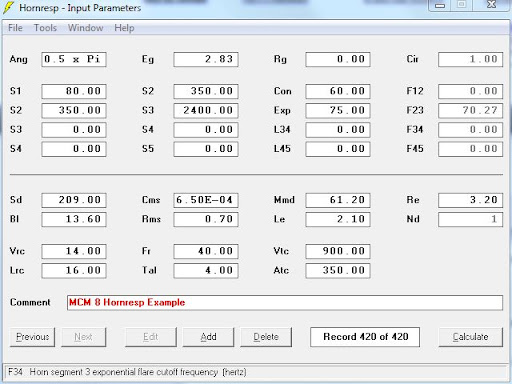
Task: Select the Eg input field showing 2.83
Action: (x=206, y=59)
